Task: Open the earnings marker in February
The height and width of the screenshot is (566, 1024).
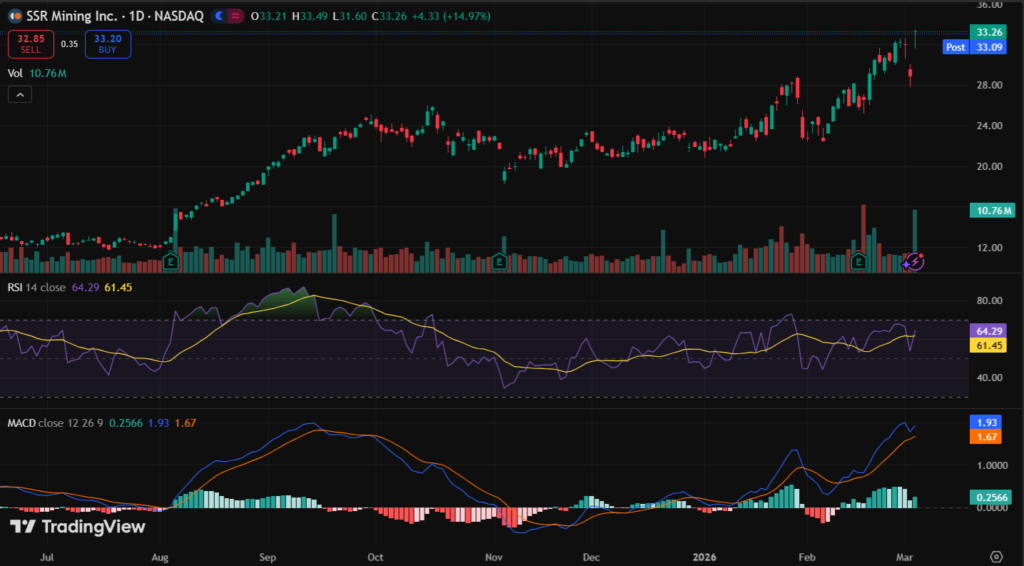Action: point(858,262)
